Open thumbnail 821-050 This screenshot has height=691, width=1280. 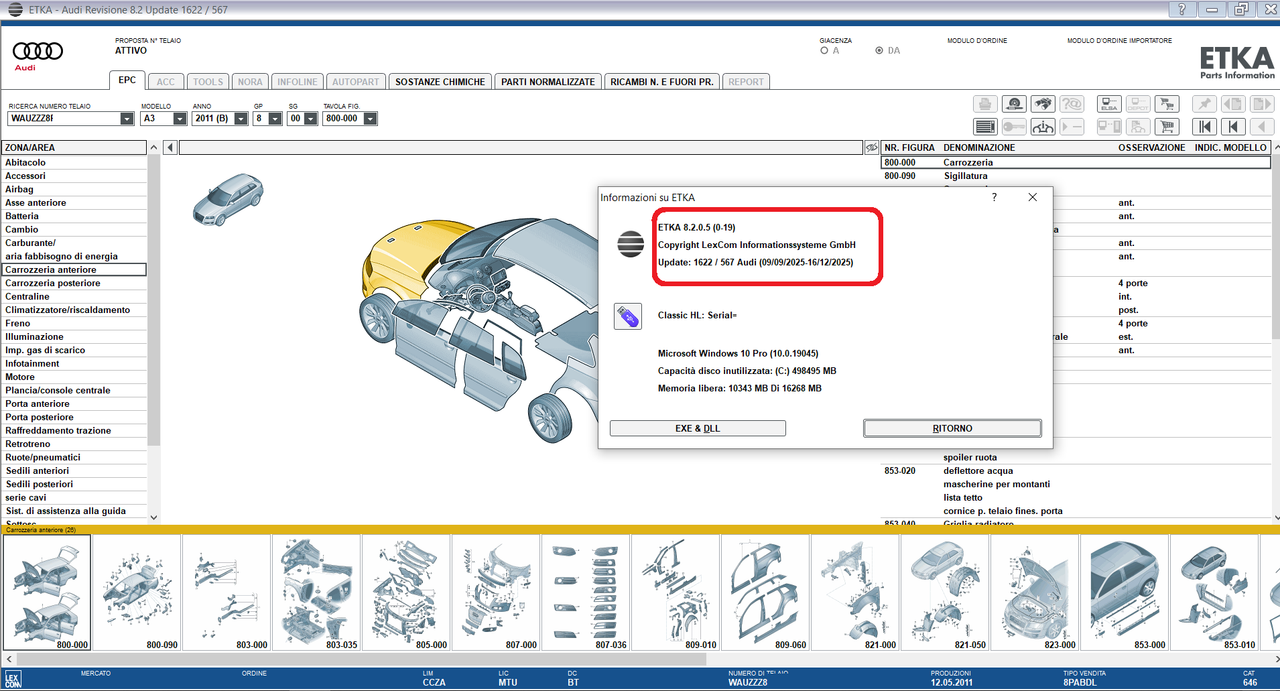(944, 592)
